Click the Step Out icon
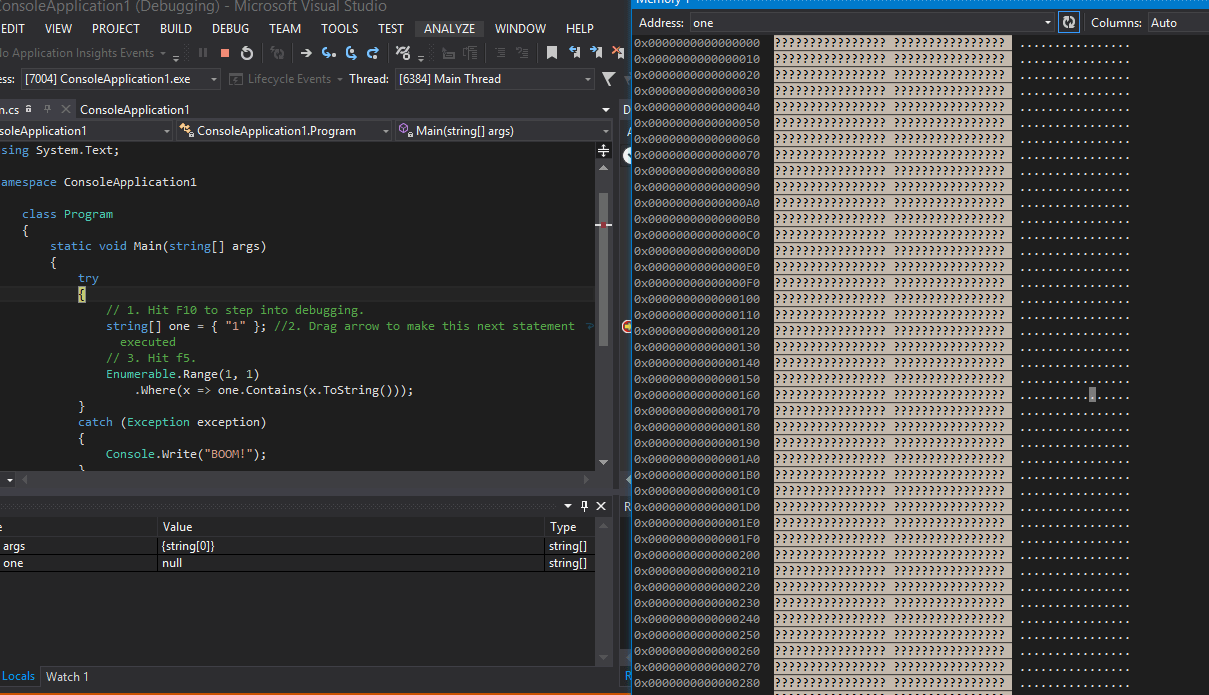This screenshot has width=1209, height=695. point(373,53)
